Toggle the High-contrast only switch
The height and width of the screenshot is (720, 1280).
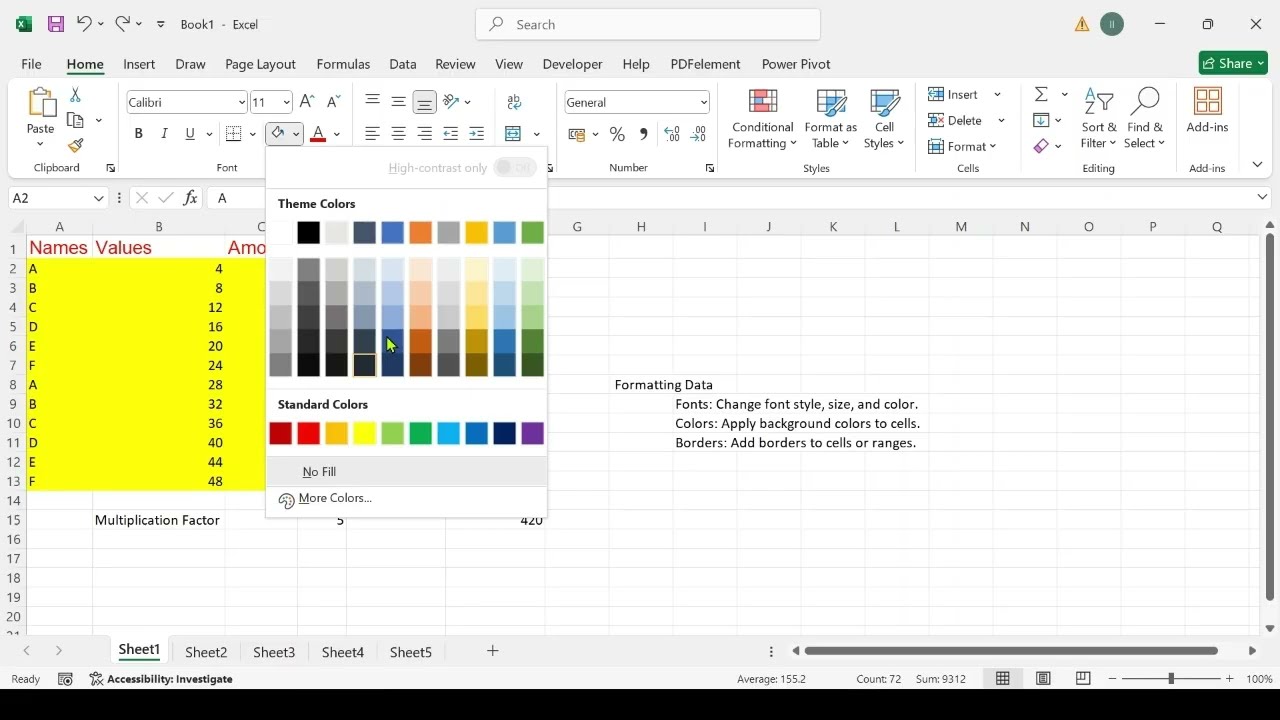pyautogui.click(x=515, y=167)
